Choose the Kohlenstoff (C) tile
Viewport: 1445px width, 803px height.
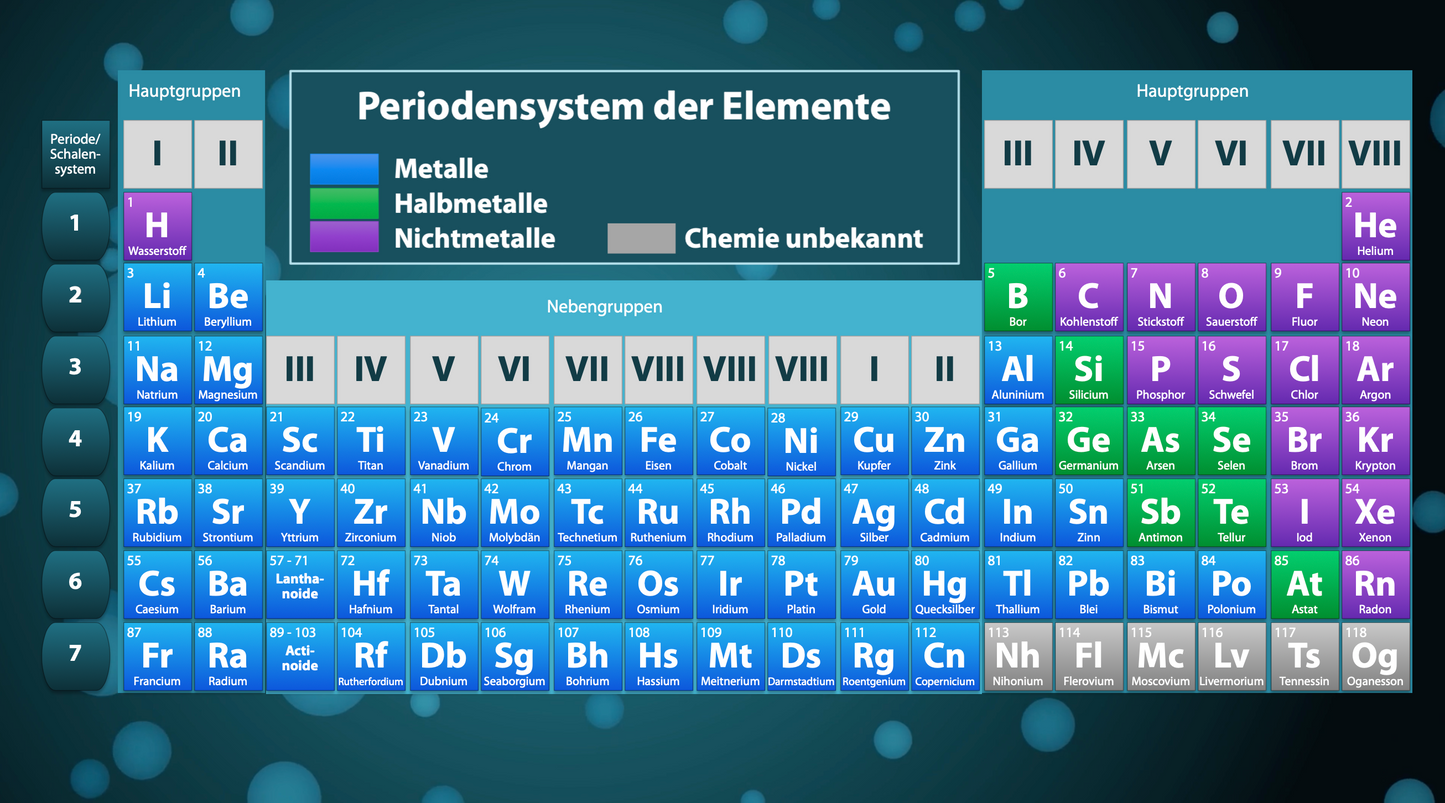click(x=1089, y=297)
